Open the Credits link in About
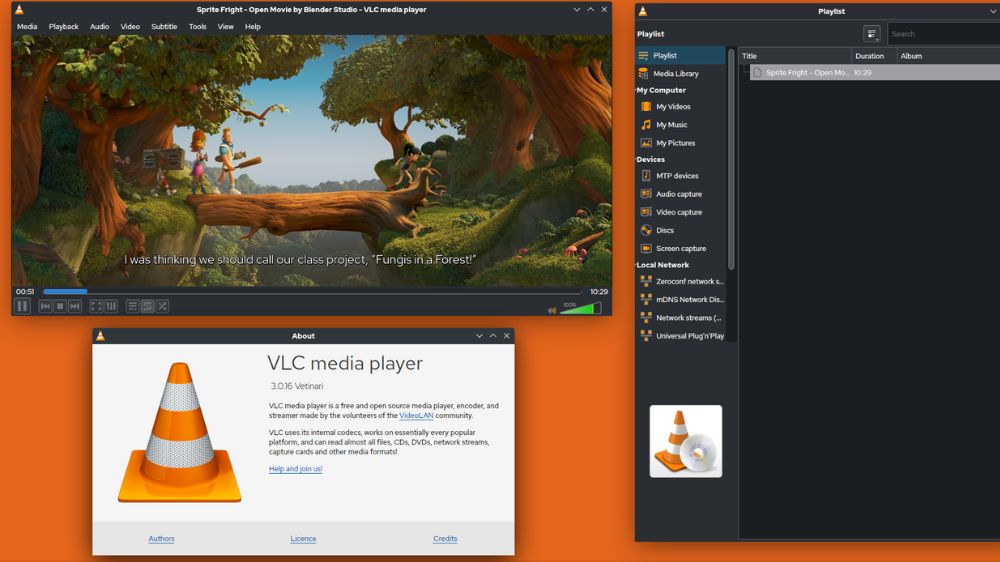Image resolution: width=1000 pixels, height=562 pixels. coord(445,538)
